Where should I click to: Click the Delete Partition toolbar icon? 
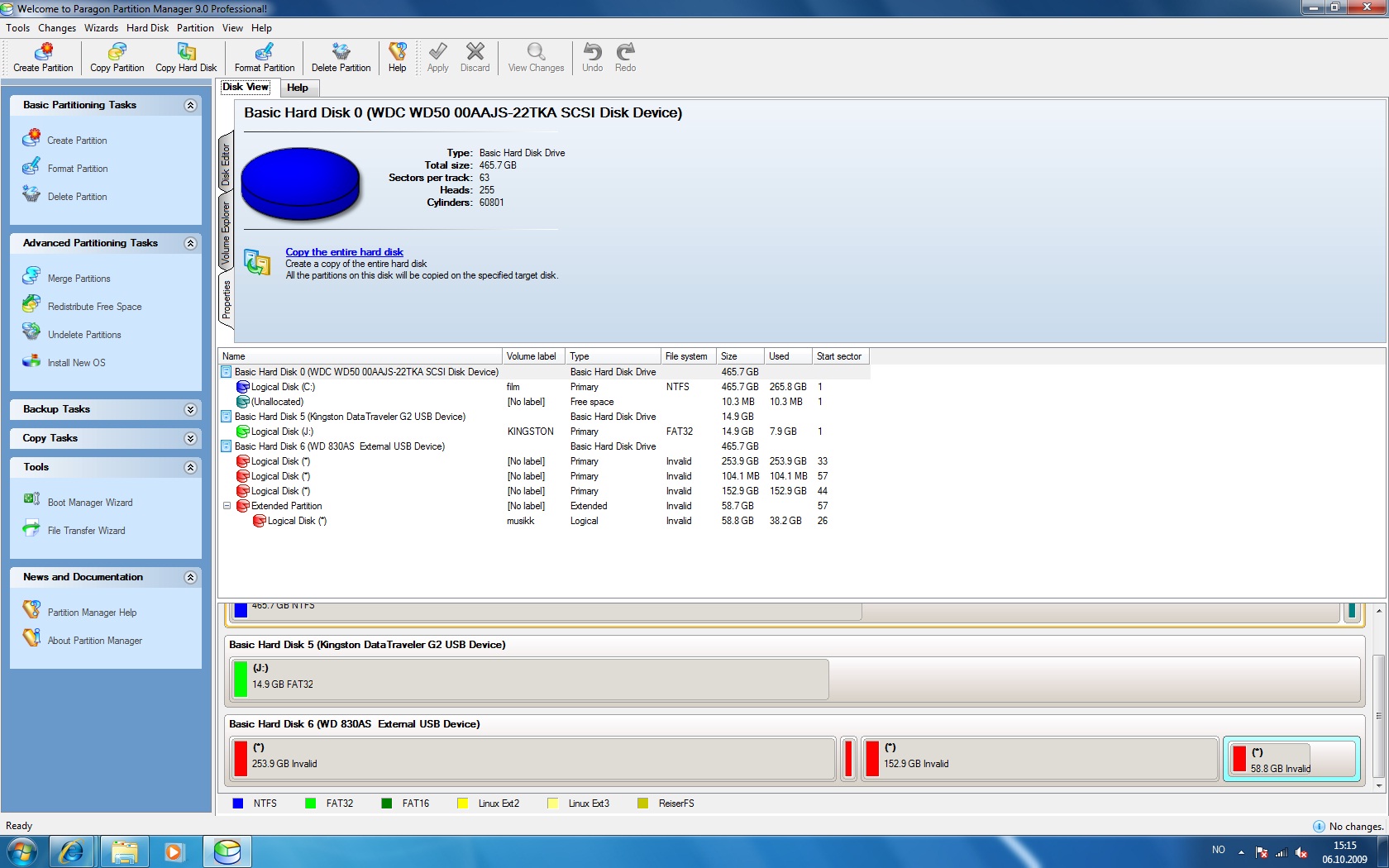pyautogui.click(x=341, y=57)
